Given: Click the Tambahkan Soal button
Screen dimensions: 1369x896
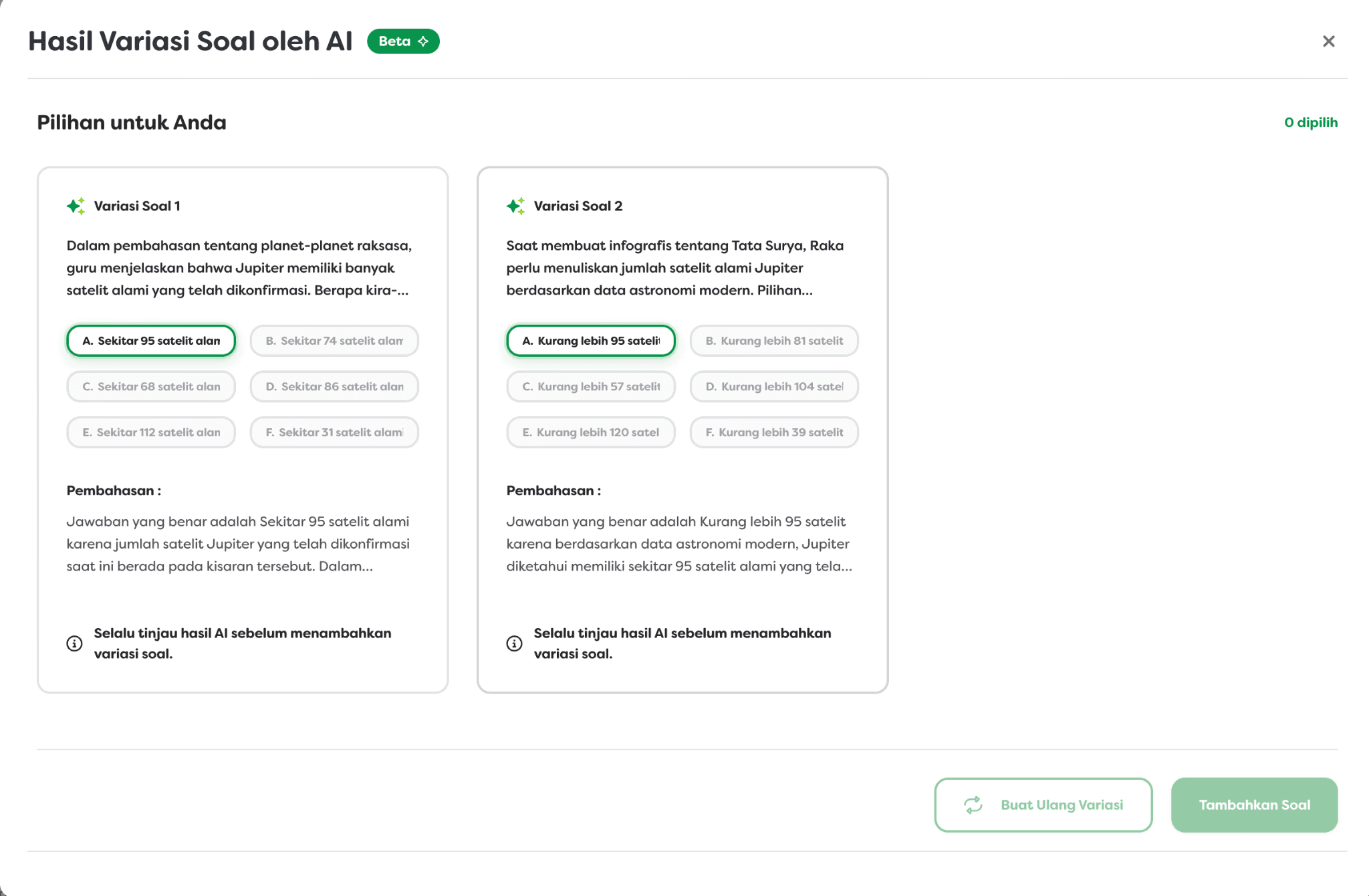Looking at the screenshot, I should [1255, 805].
